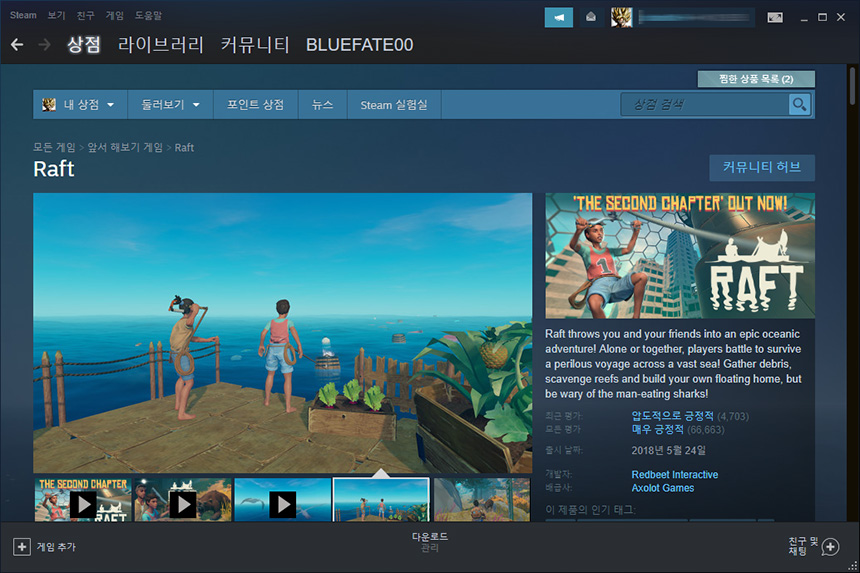Open 찜한 상품 목록 (2)

(x=756, y=79)
